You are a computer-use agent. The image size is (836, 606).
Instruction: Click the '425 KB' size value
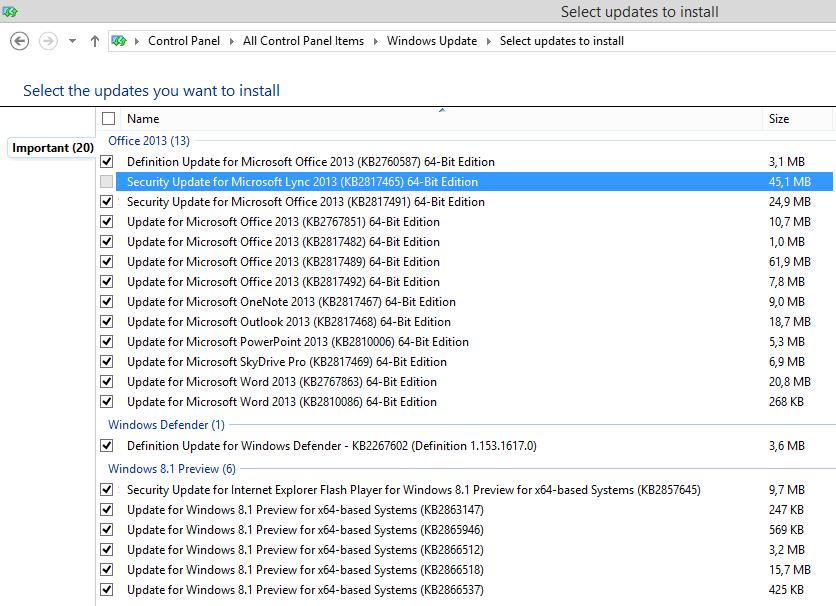click(x=786, y=590)
